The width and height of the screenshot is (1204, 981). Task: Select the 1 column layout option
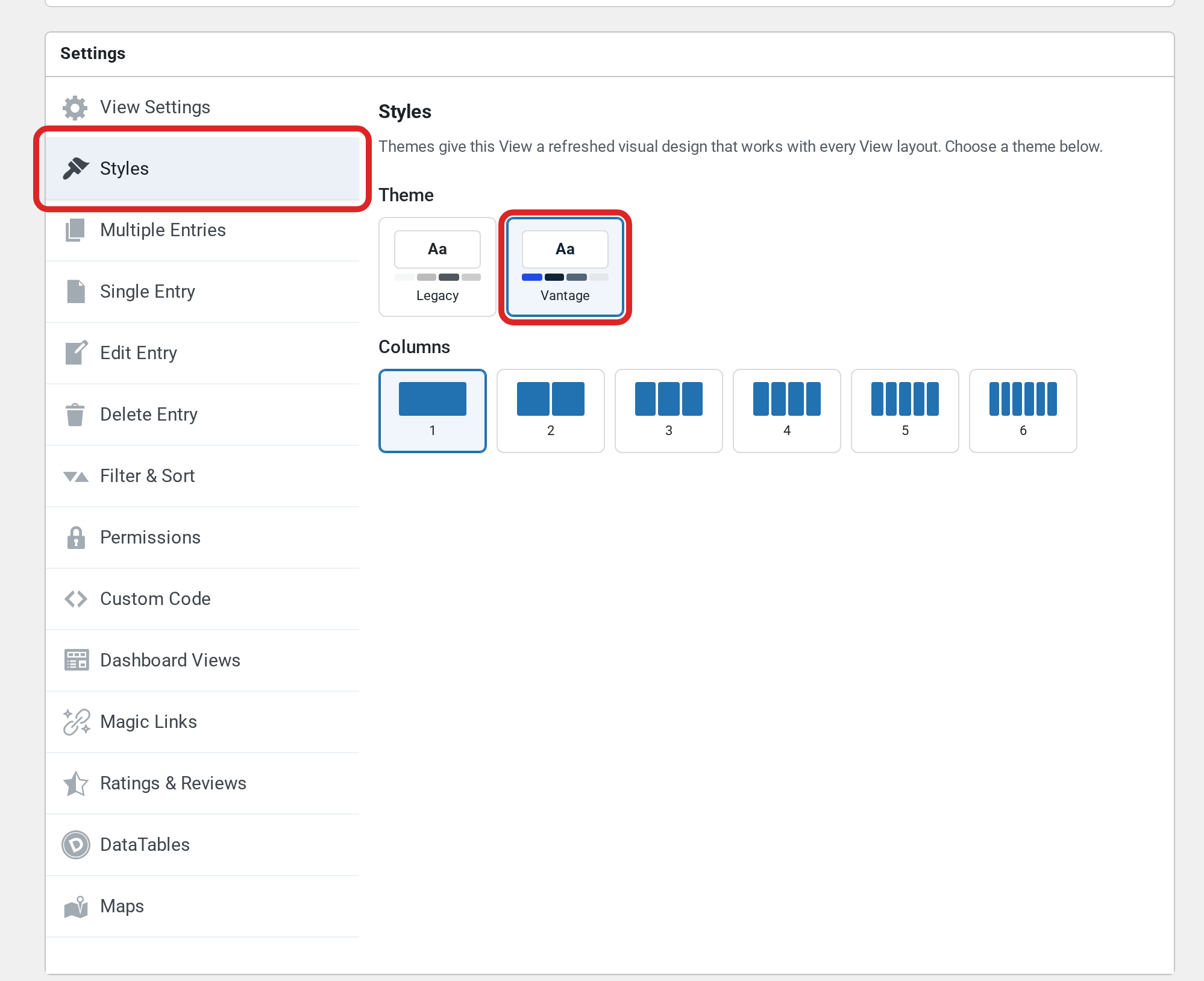point(433,411)
